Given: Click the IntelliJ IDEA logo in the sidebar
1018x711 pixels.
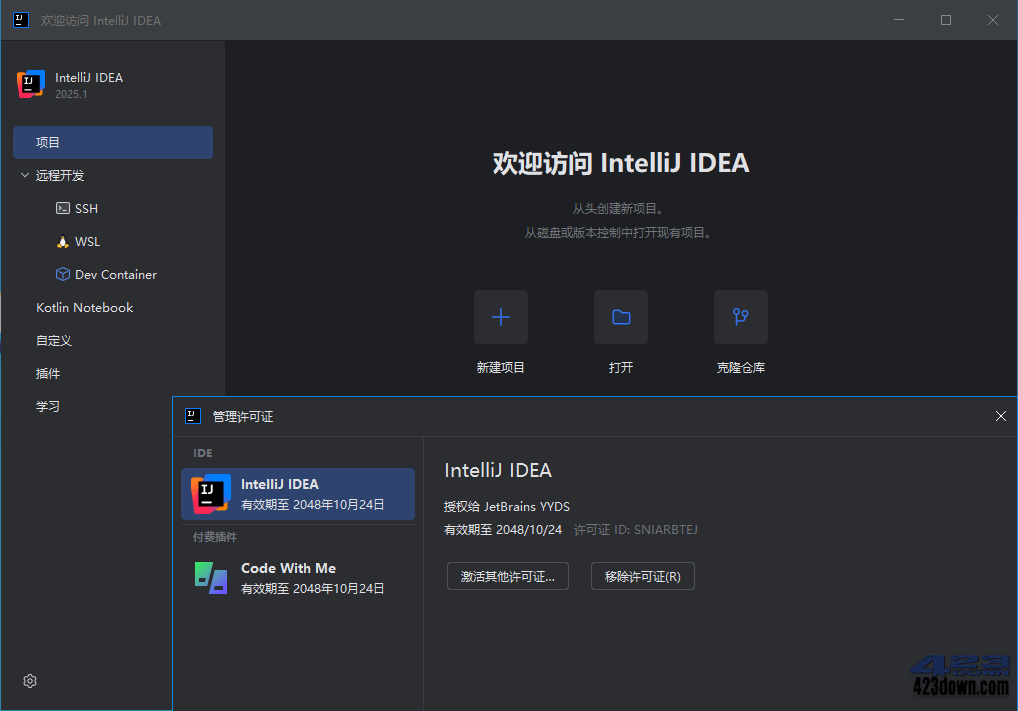Looking at the screenshot, I should tap(30, 84).
